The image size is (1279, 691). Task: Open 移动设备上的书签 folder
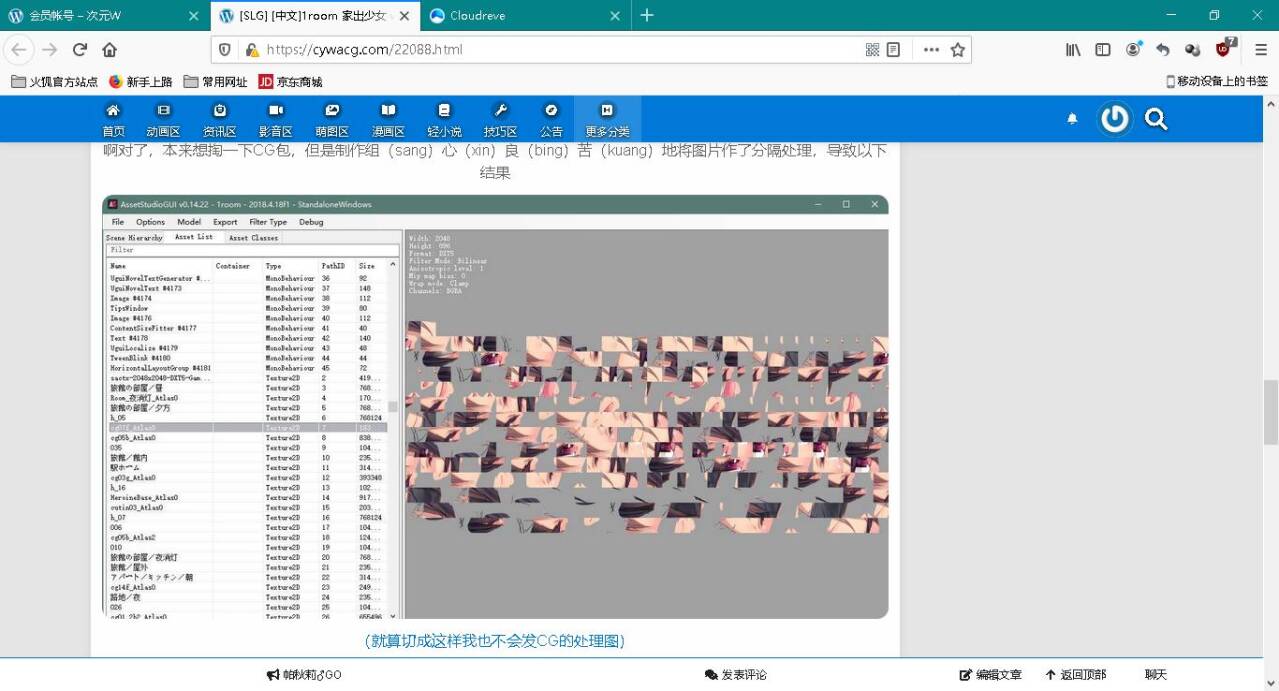click(x=1217, y=82)
